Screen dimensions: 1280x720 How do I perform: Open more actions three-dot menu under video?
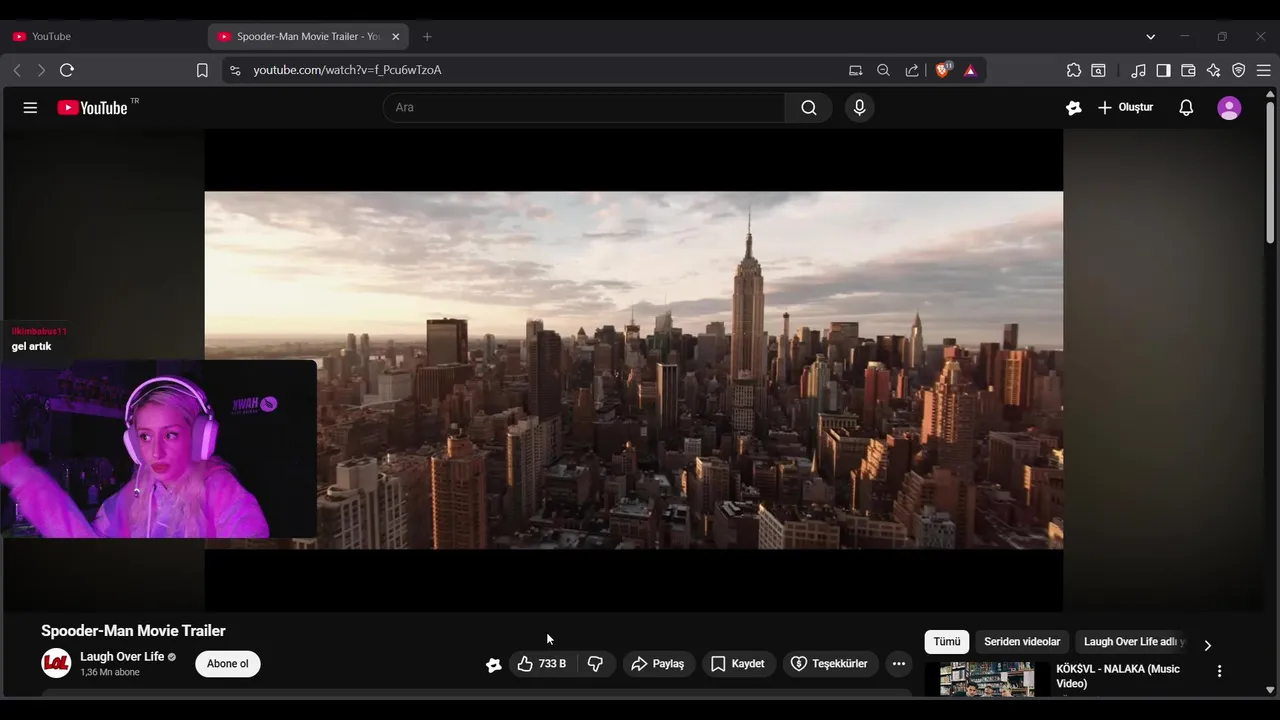click(899, 664)
